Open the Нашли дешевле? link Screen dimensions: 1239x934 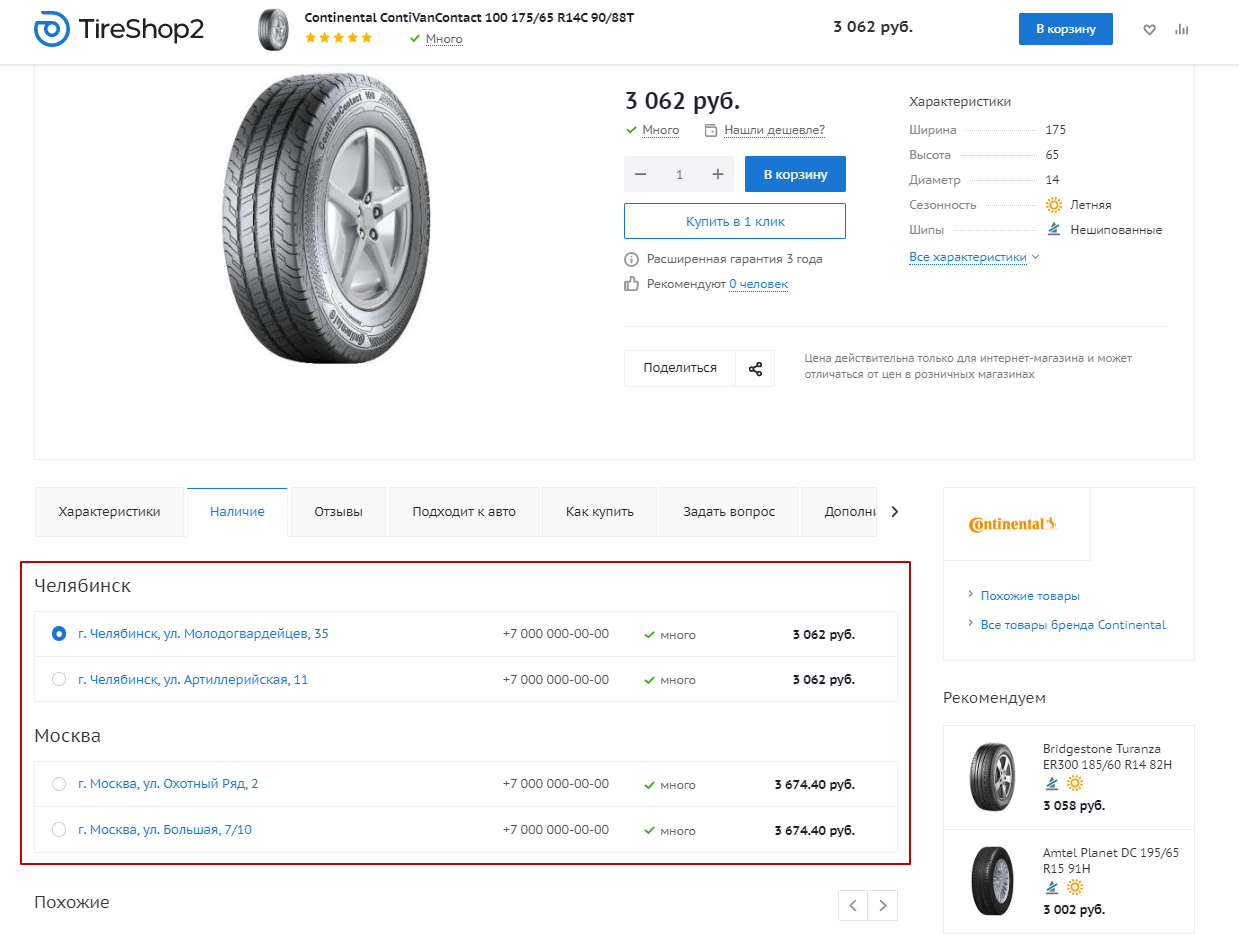point(775,130)
